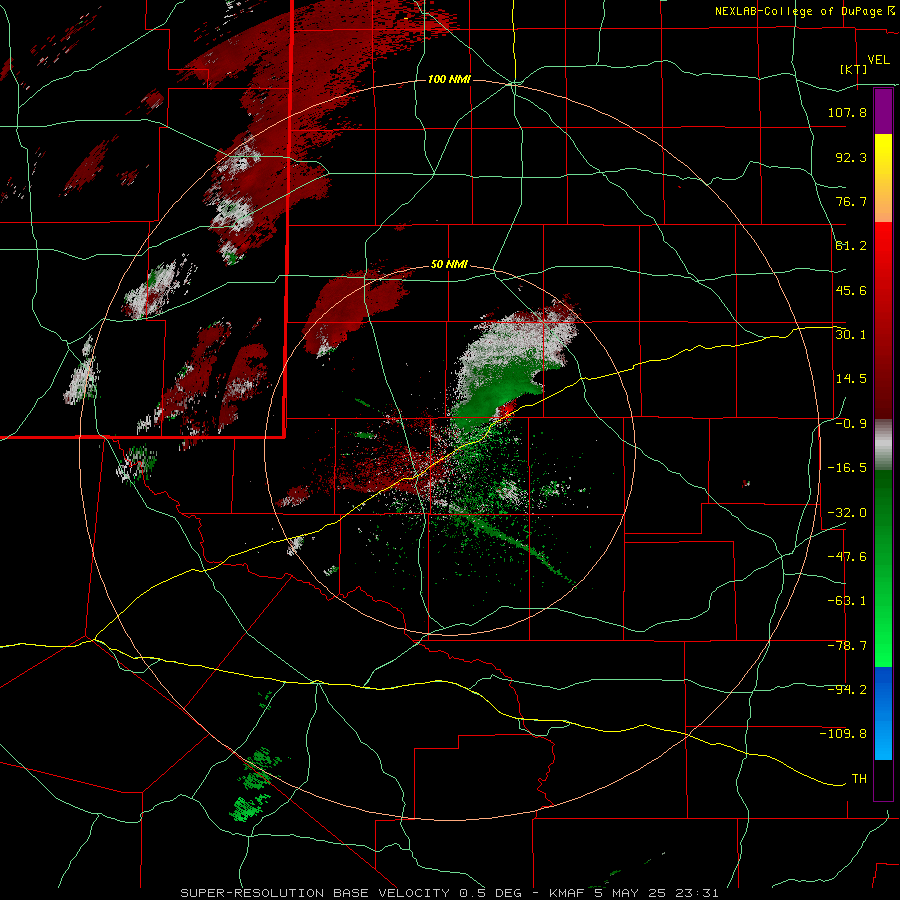The width and height of the screenshot is (900, 900).
Task: Click the blue segment of the color bar
Action: click(883, 713)
